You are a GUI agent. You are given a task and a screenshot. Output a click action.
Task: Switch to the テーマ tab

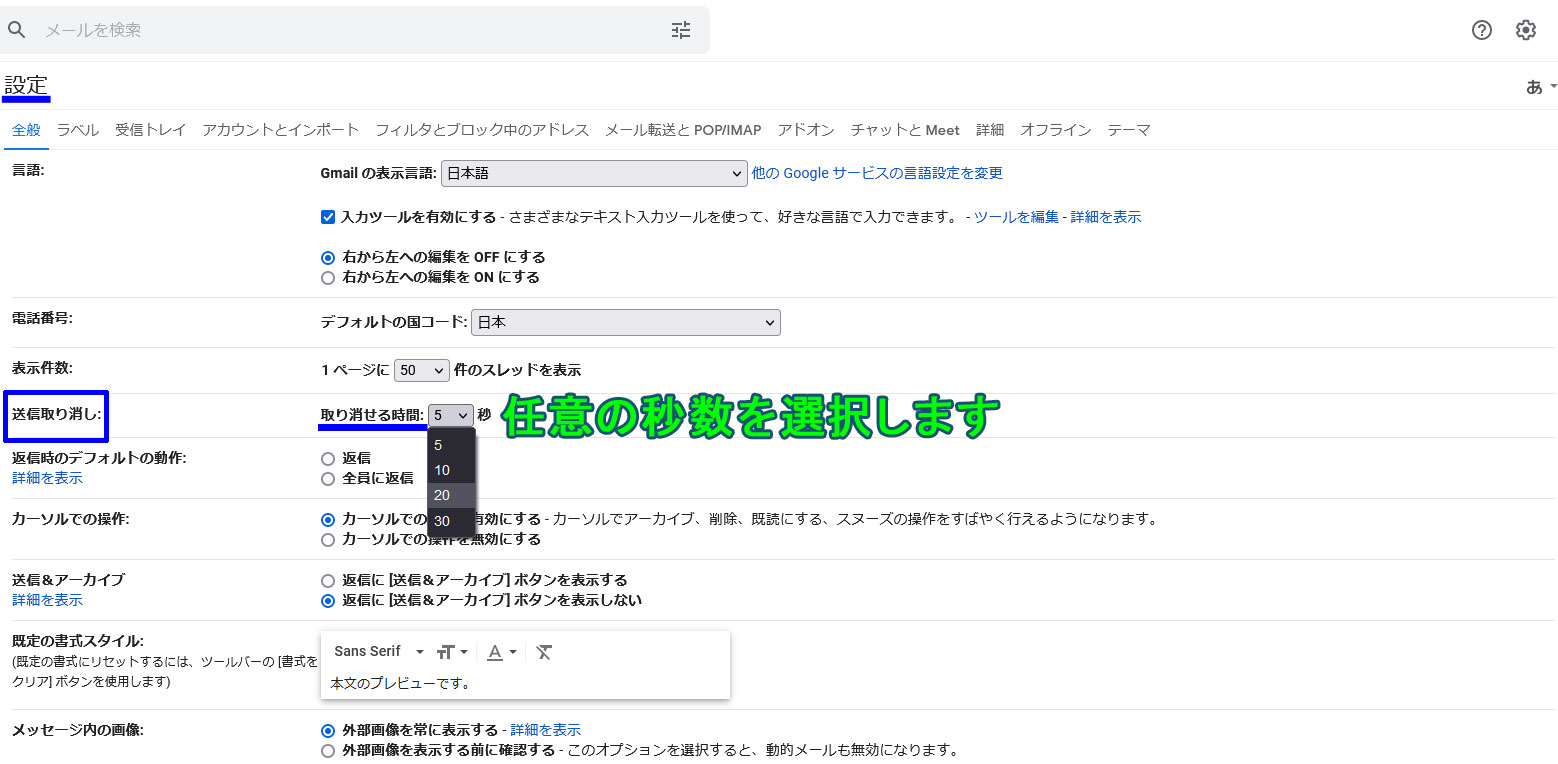[x=1129, y=130]
